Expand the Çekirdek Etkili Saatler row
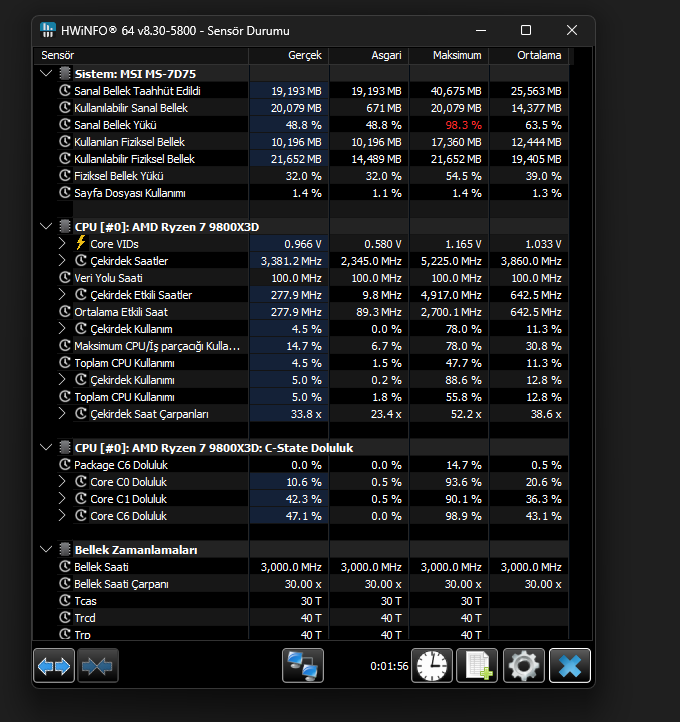 tap(62, 295)
